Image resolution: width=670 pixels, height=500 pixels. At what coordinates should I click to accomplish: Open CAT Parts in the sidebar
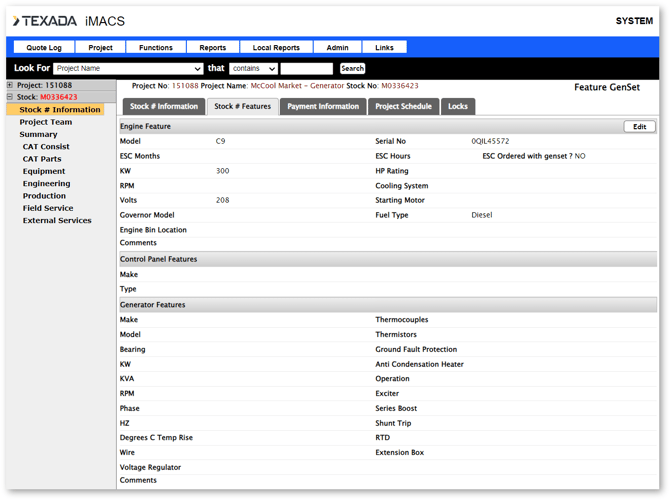pyautogui.click(x=42, y=159)
